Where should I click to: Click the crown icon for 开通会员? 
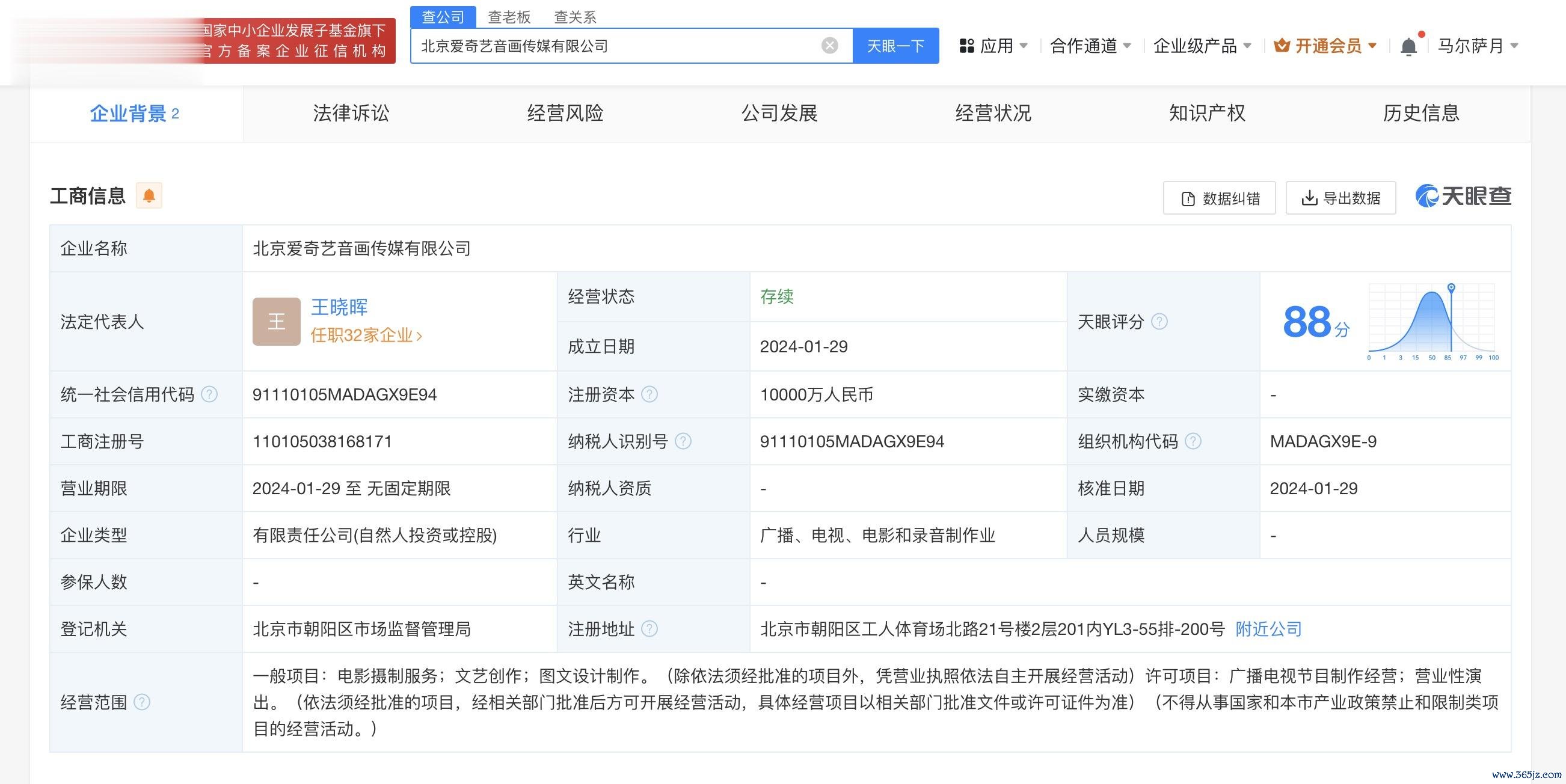click(x=1282, y=46)
